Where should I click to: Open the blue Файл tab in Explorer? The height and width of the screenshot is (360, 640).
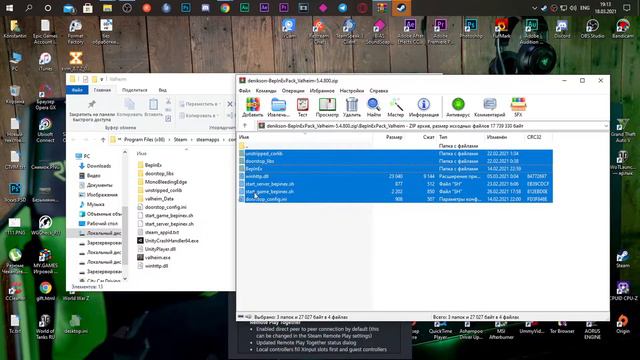[77, 90]
